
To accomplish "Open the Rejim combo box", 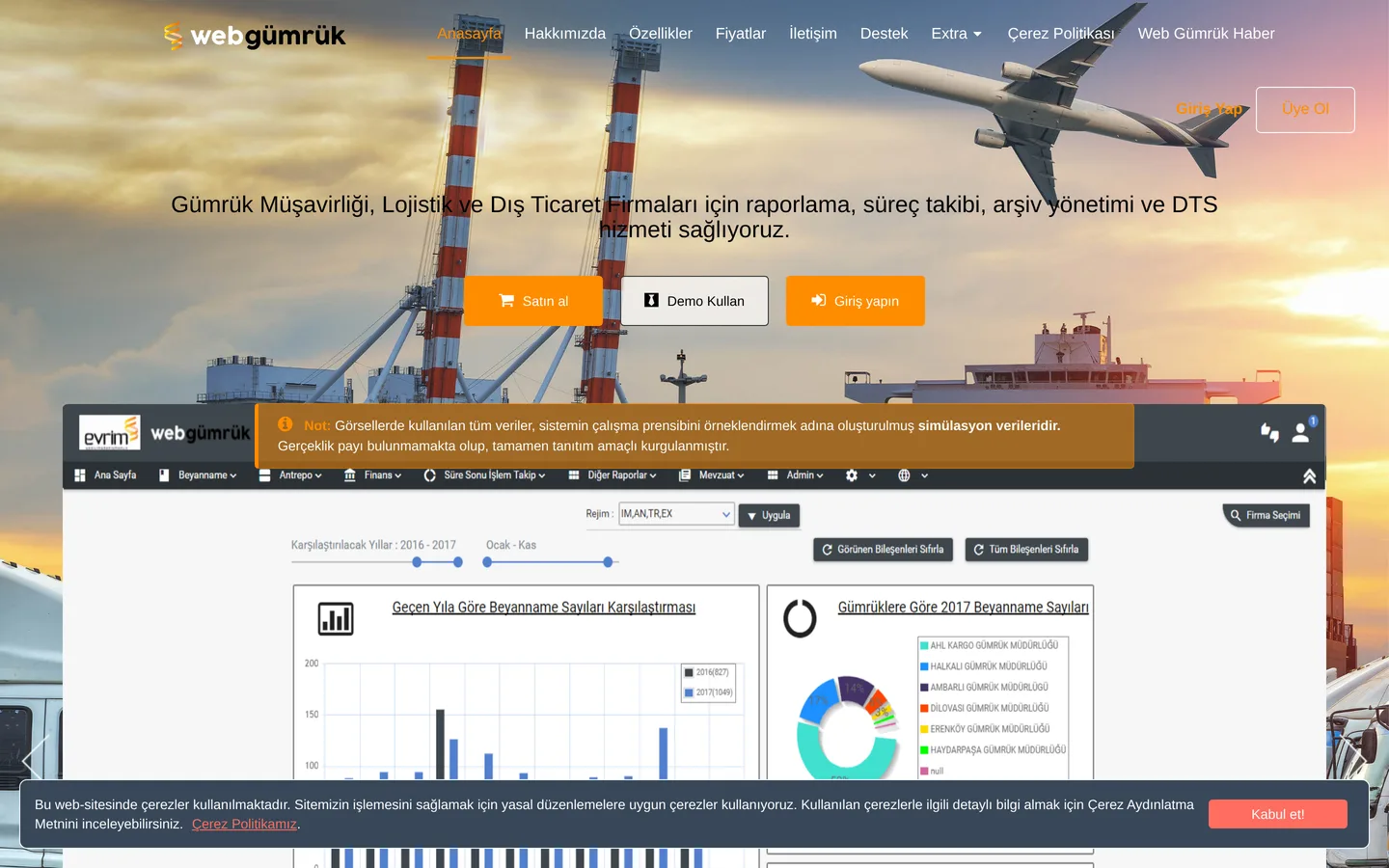I will (x=676, y=514).
